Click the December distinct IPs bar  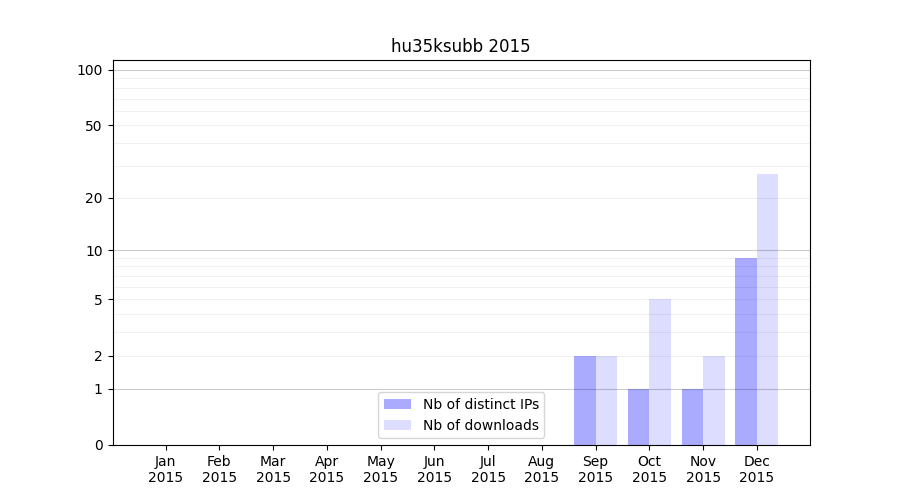(746, 352)
